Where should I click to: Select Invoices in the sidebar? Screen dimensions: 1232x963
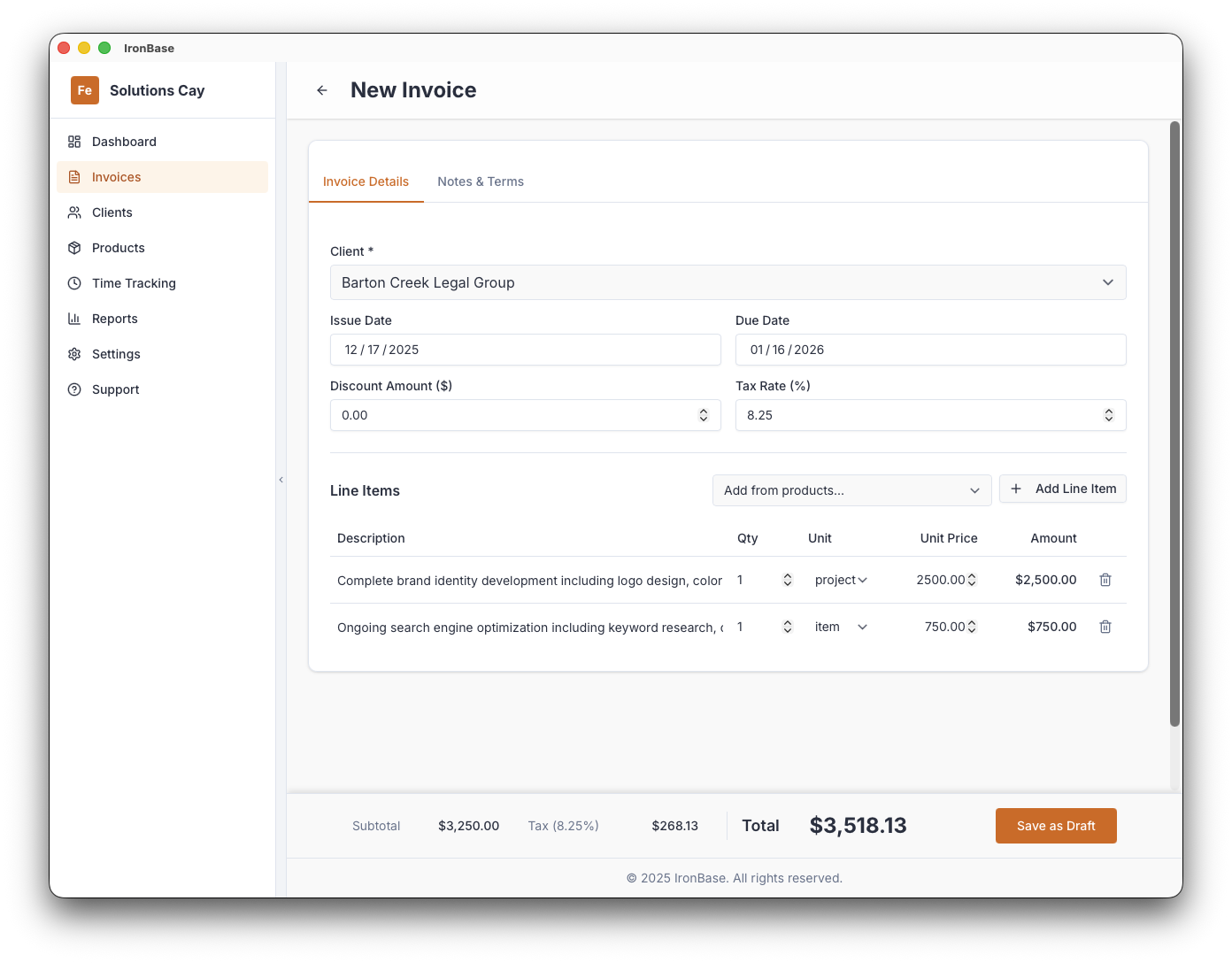(x=116, y=177)
